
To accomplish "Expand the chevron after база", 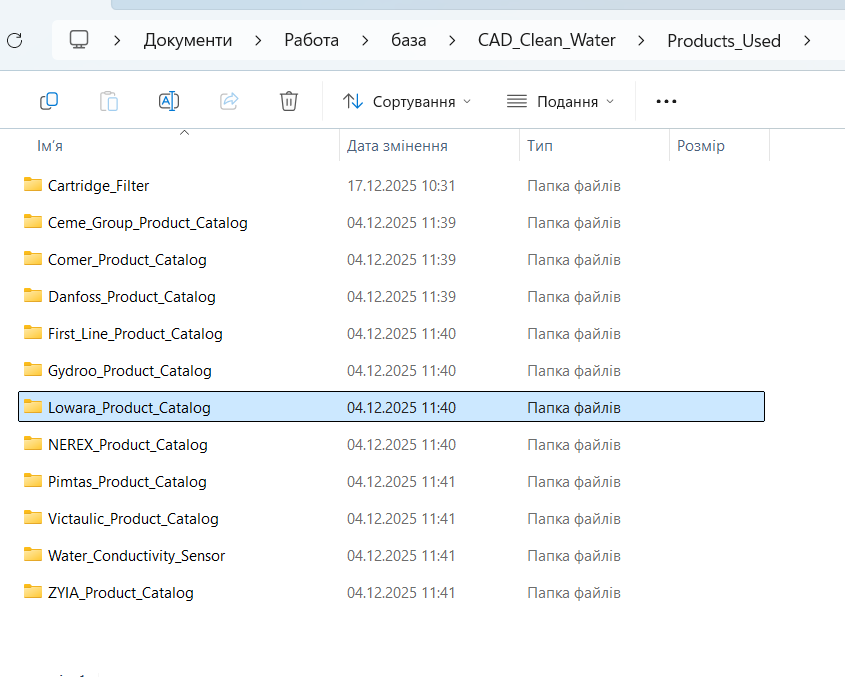I will click(452, 40).
